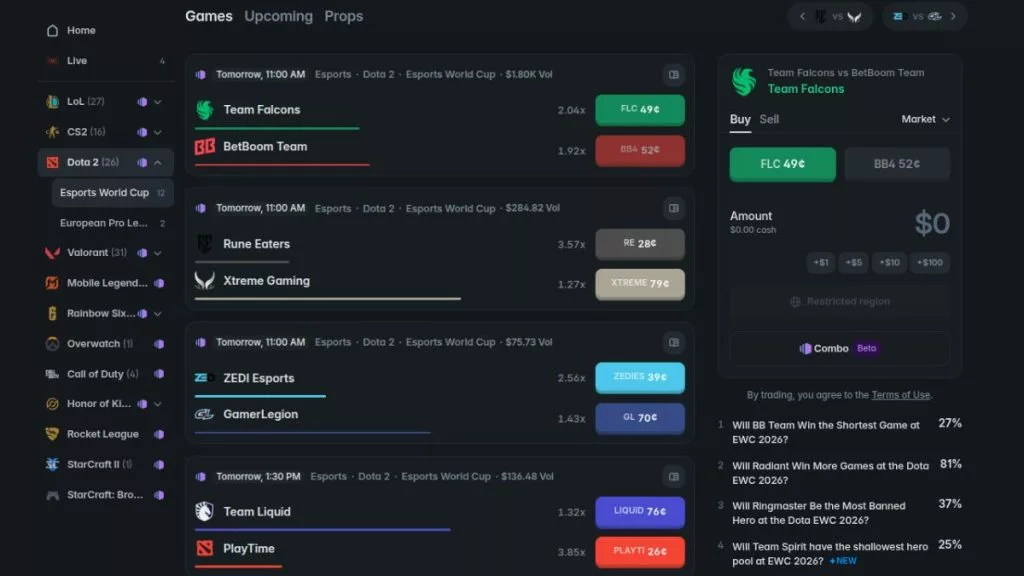Select the Rainbow Six icon
The image size is (1024, 576).
[52, 313]
